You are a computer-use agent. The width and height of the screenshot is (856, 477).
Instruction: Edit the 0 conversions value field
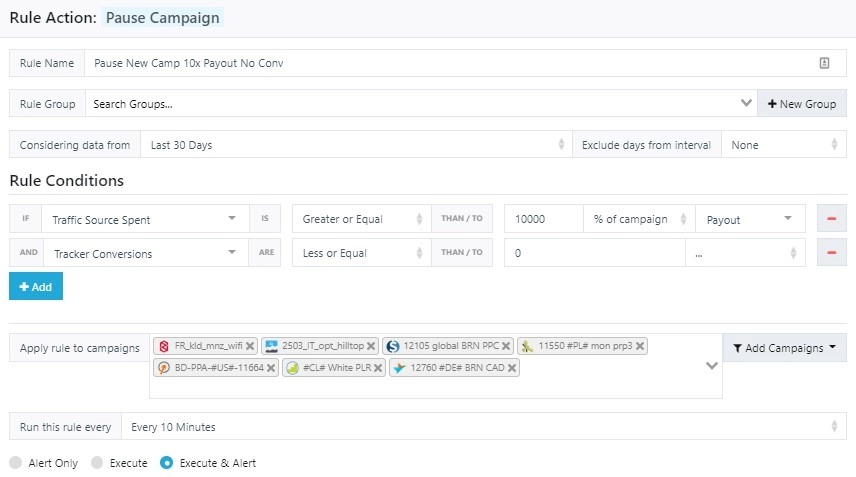(x=594, y=253)
